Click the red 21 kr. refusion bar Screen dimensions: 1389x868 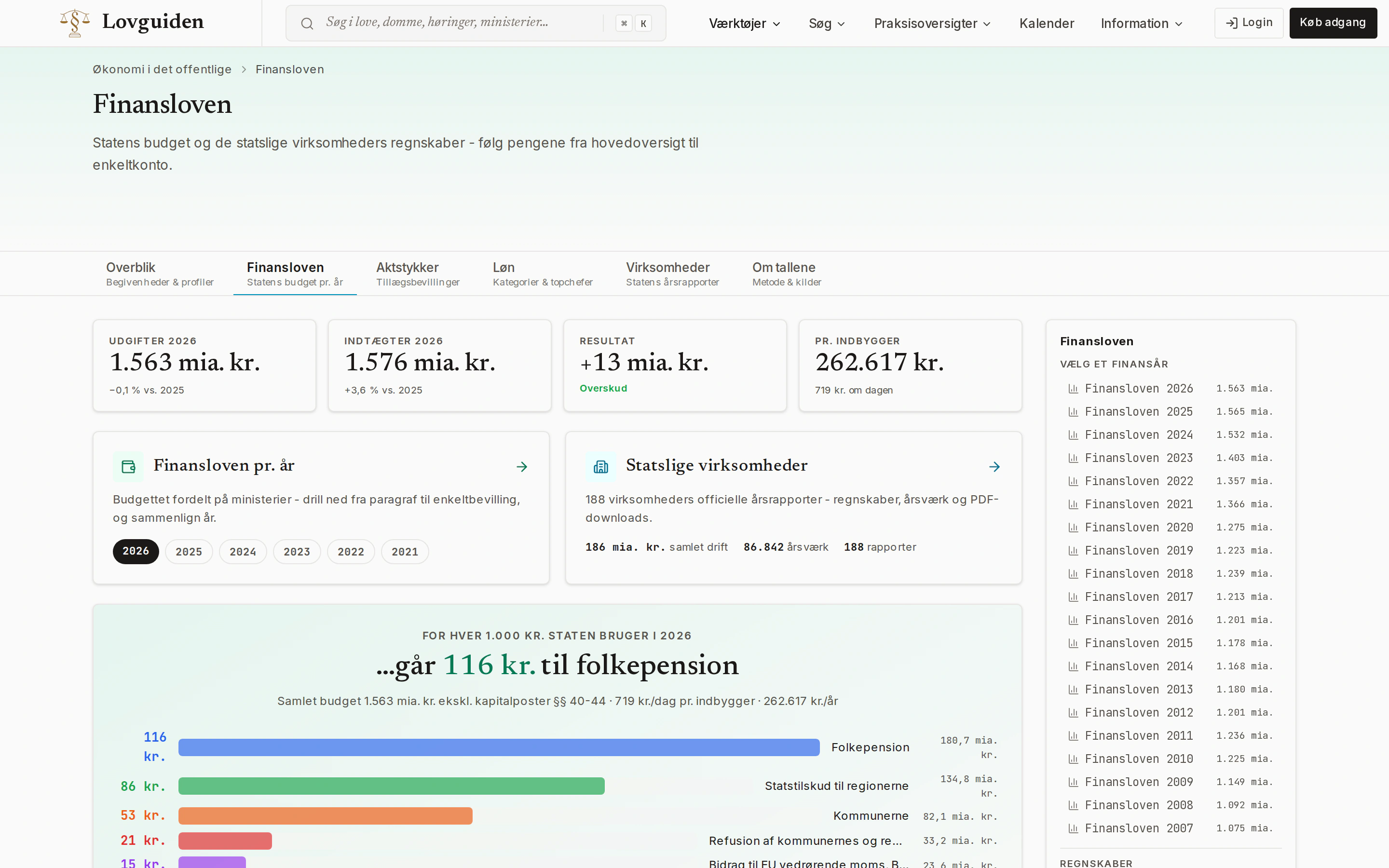click(x=225, y=841)
